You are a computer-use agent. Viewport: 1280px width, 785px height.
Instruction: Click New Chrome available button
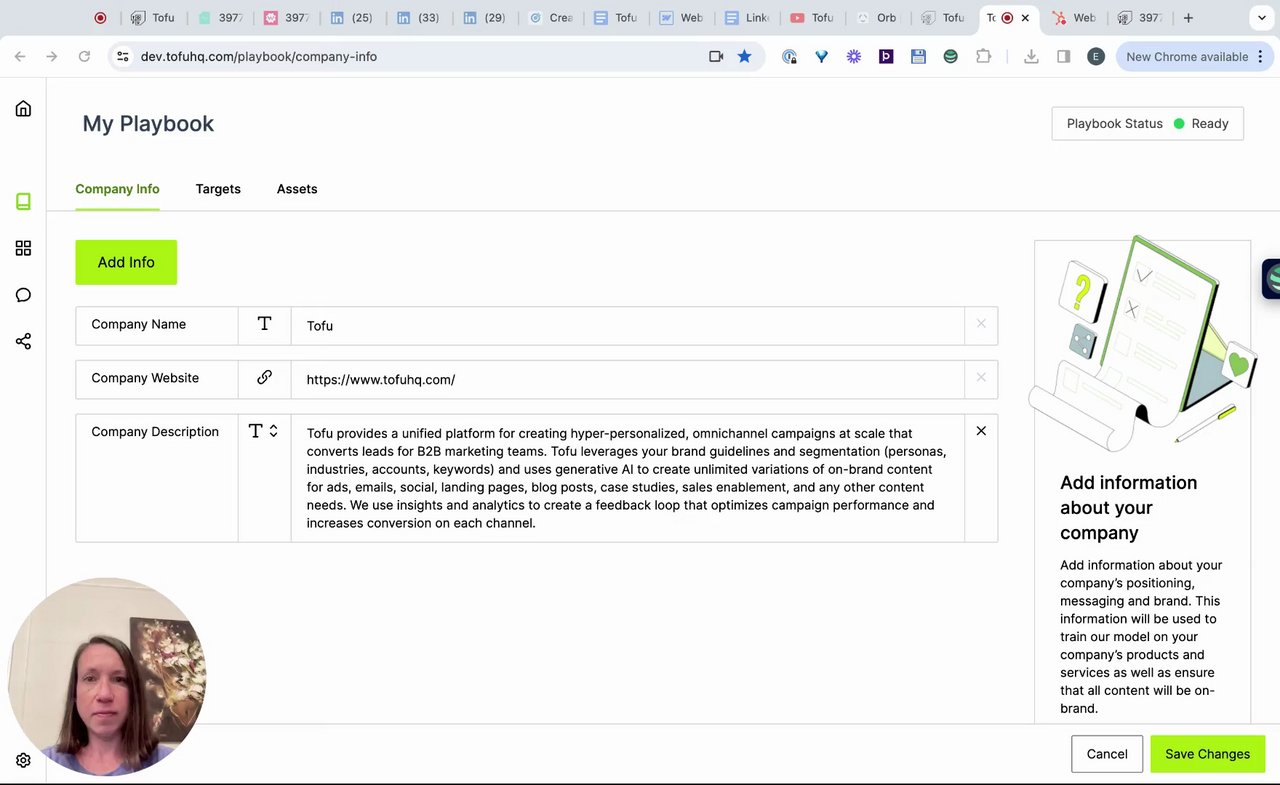(x=1187, y=57)
